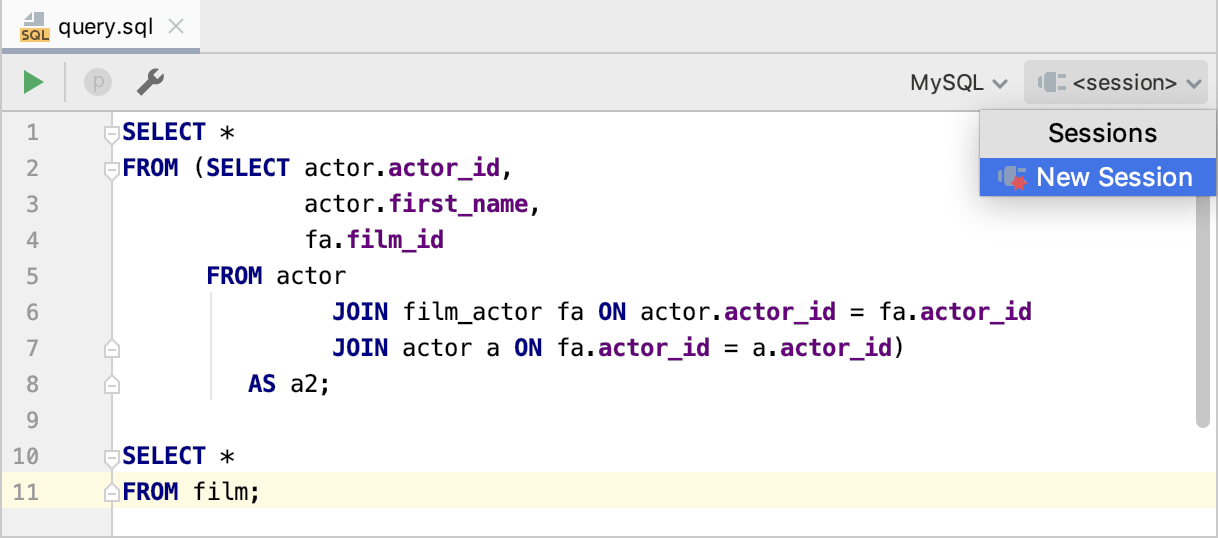Click line number 11 in gutter
Screen dimensions: 1218x538
[x=26, y=492]
